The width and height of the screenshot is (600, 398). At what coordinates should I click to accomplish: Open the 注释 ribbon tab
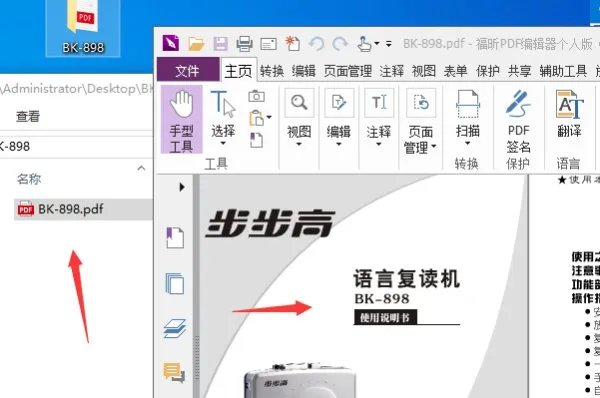click(x=392, y=71)
